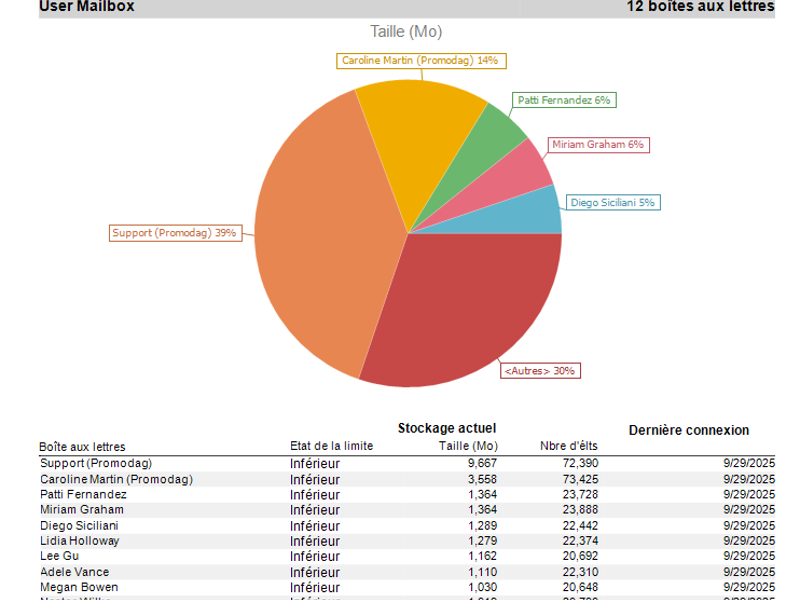Click Megan Bowen in the mailbox list

[x=78, y=587]
